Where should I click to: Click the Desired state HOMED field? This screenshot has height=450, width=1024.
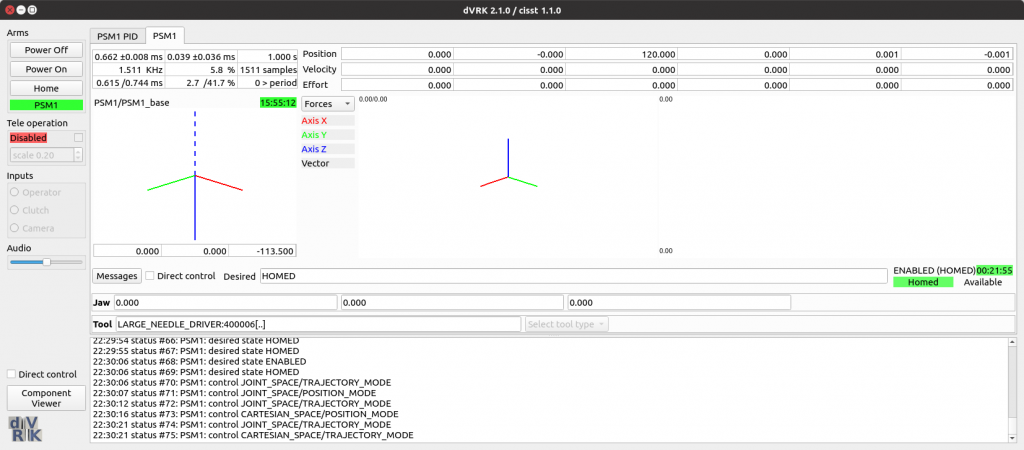pyautogui.click(x=573, y=276)
